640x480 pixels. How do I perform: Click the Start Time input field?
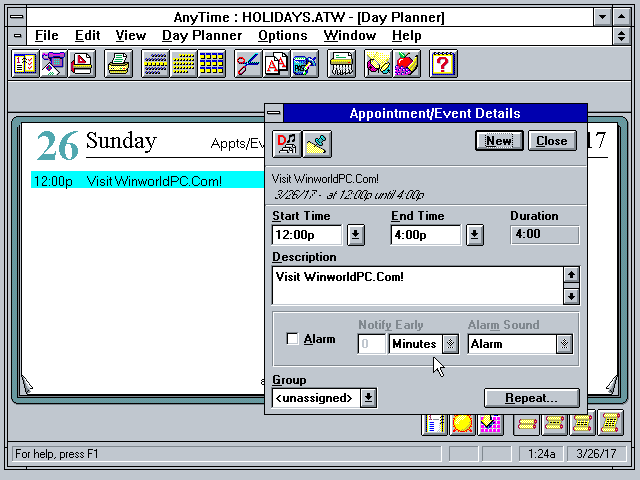[x=307, y=235]
